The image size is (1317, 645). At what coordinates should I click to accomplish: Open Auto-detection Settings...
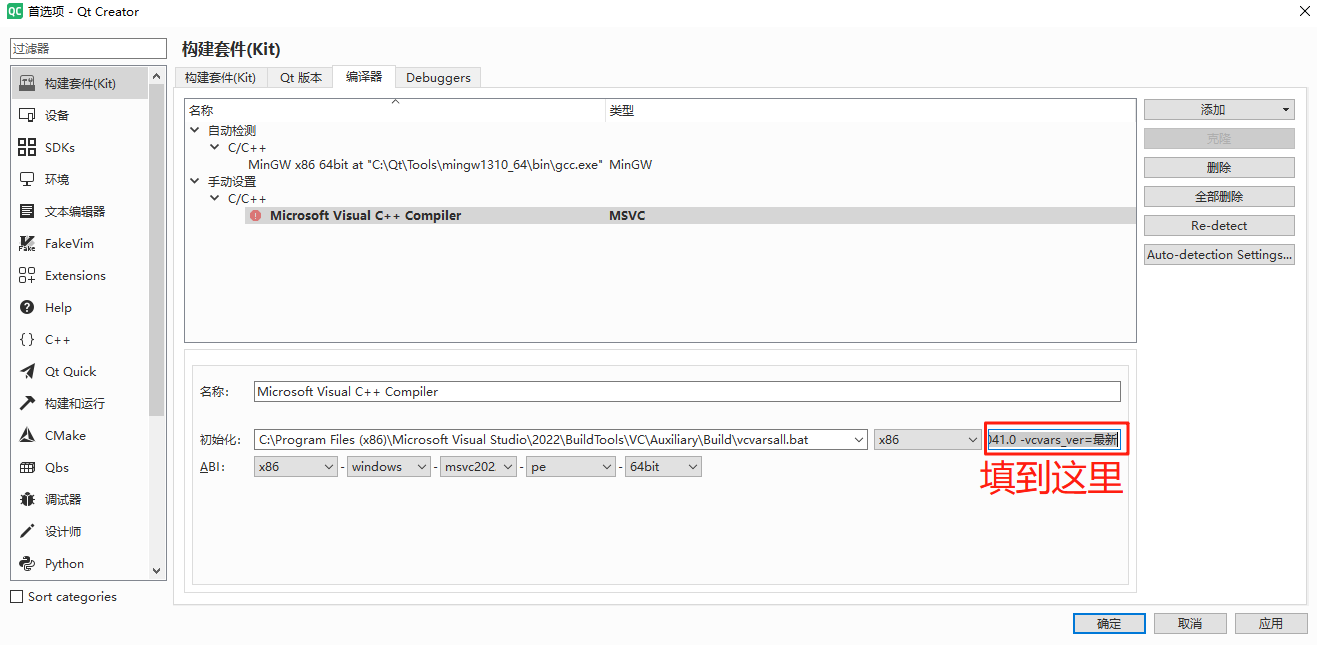(1219, 255)
